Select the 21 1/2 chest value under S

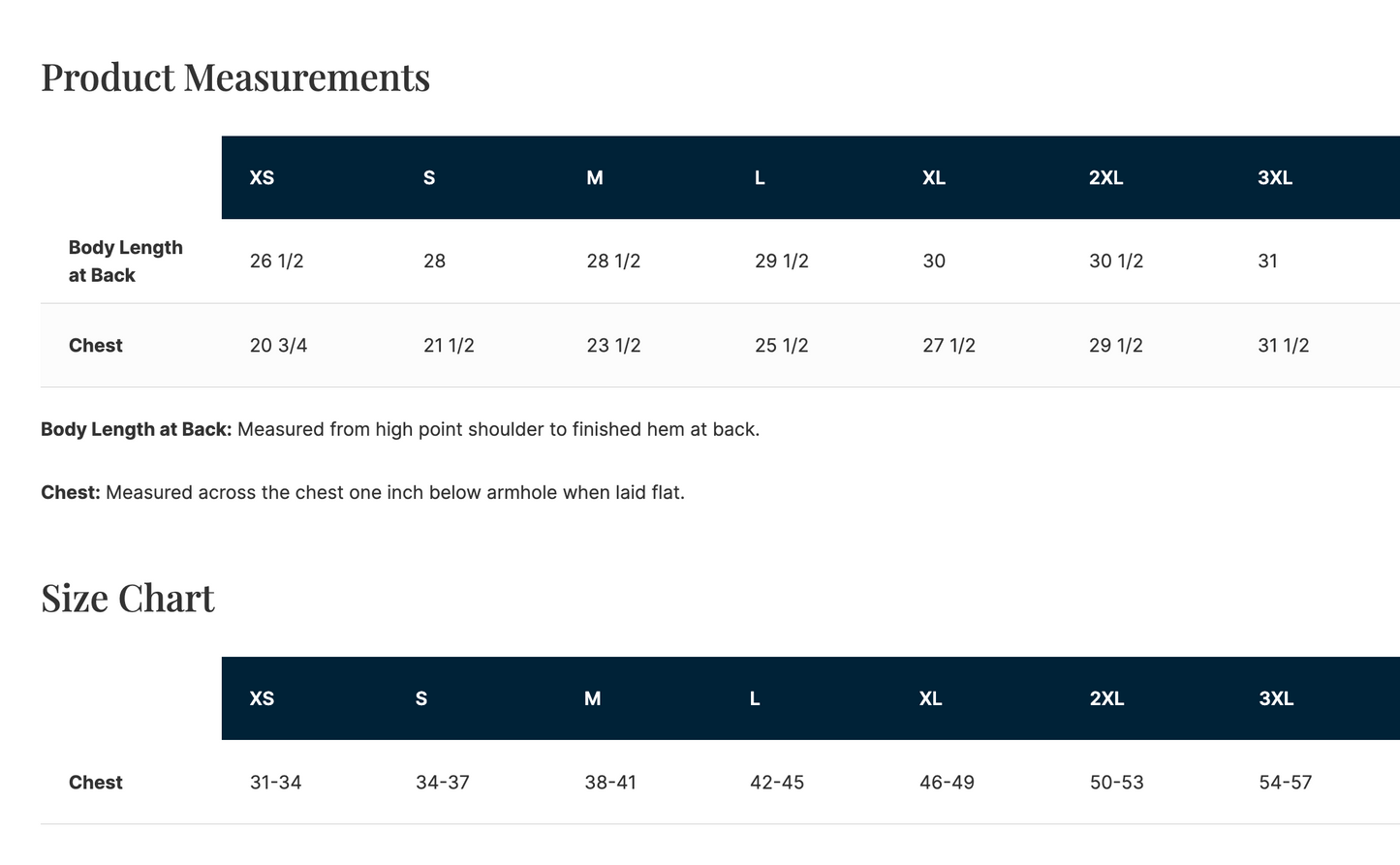[x=449, y=346]
